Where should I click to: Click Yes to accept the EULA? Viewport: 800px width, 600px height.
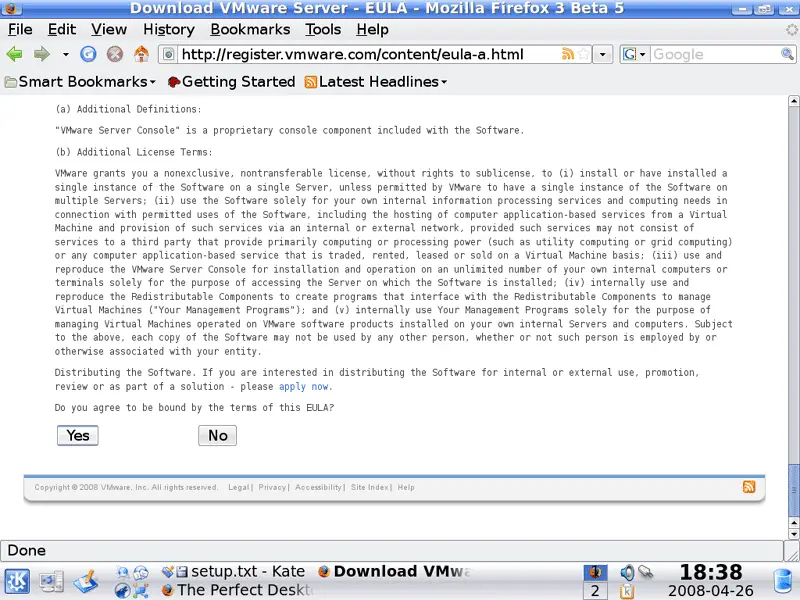tap(78, 435)
